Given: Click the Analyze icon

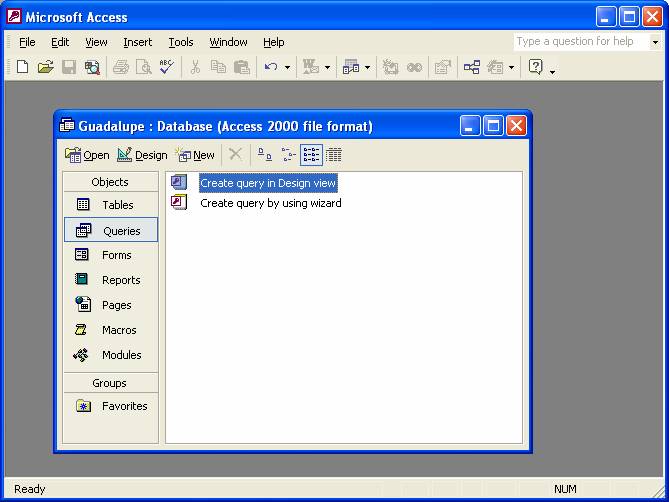Looking at the screenshot, I should [351, 67].
